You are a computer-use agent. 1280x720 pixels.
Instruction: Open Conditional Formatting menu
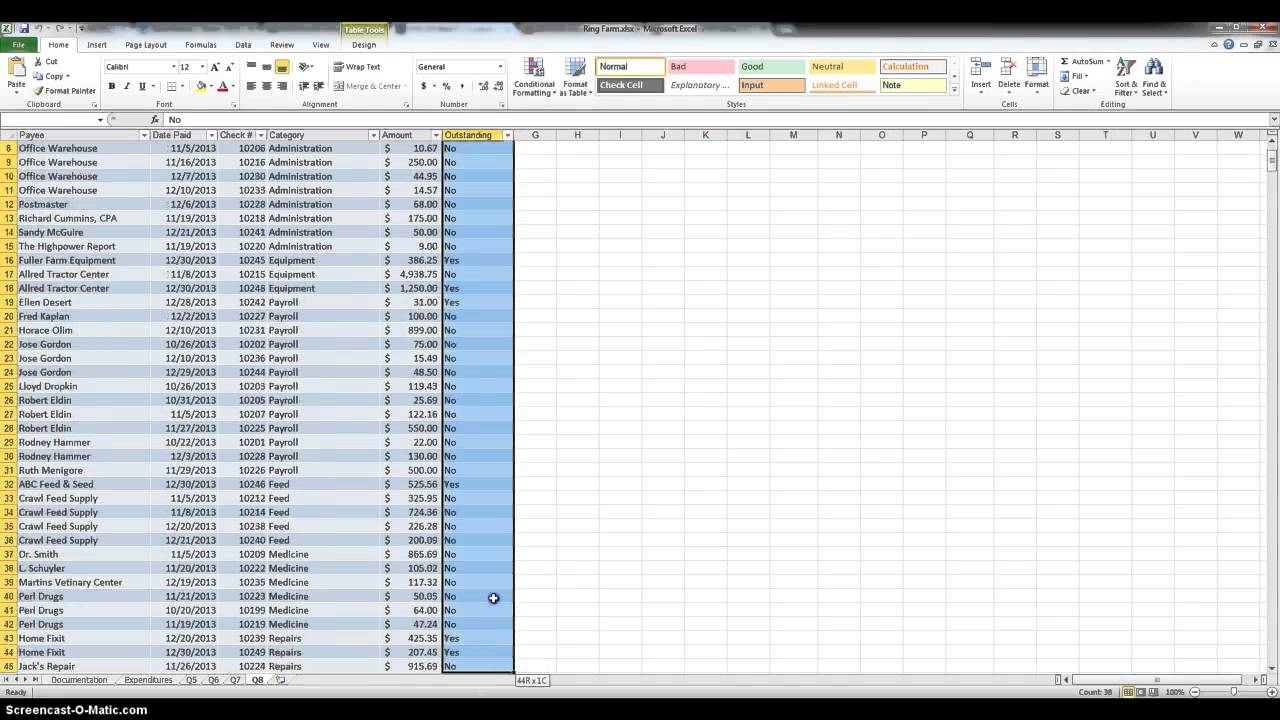coord(534,77)
